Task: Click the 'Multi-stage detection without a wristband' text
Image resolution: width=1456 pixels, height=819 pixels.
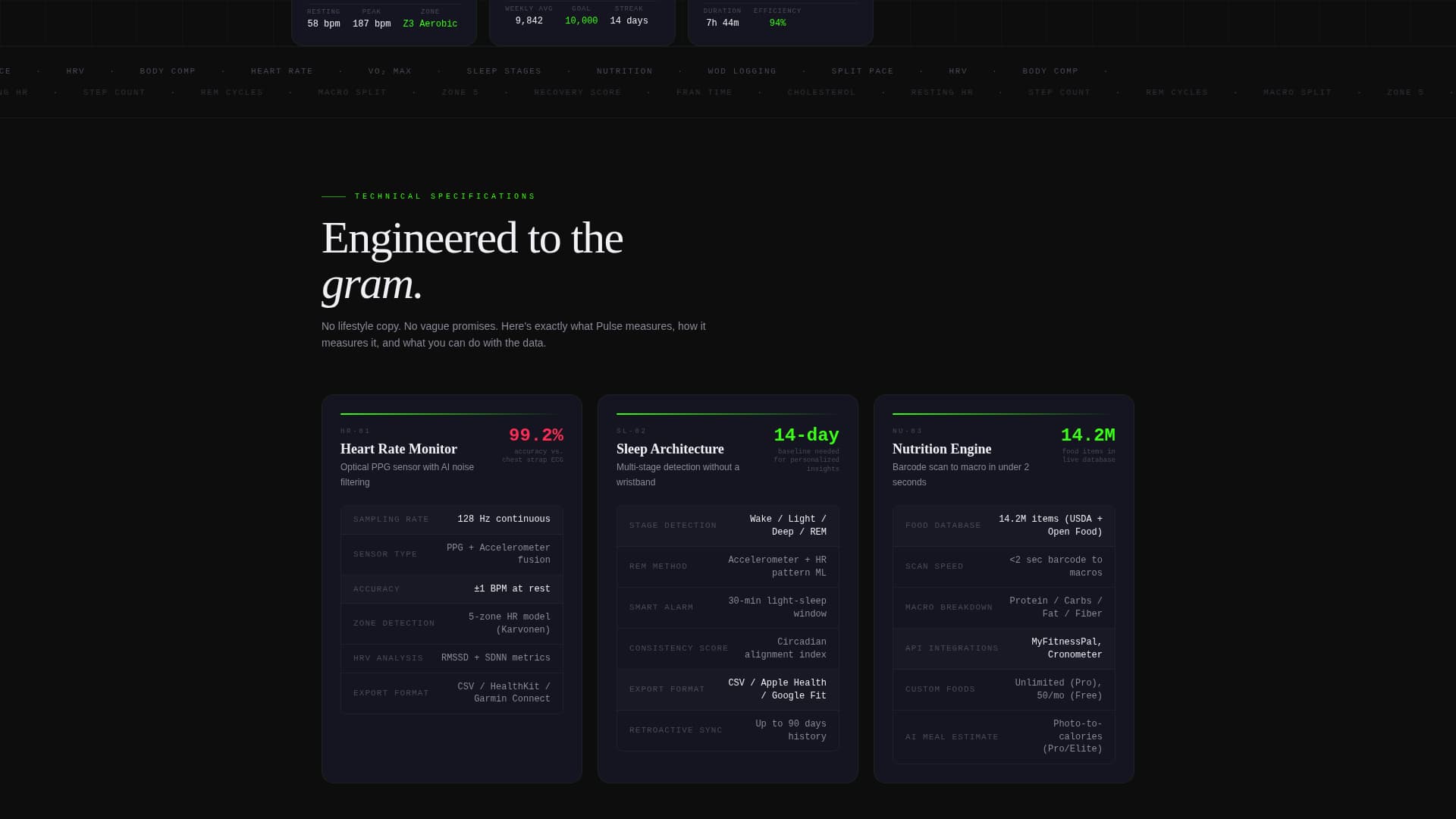Action: tap(678, 475)
